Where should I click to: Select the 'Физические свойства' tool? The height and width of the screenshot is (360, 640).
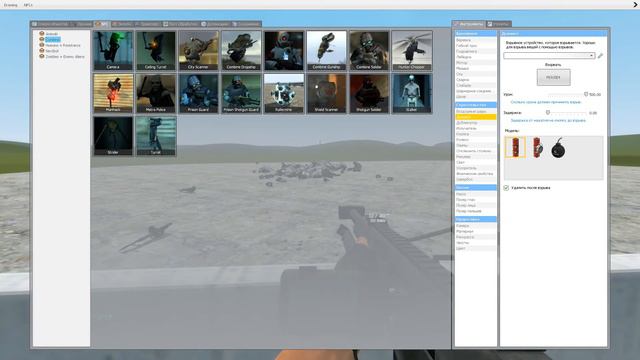[476, 174]
